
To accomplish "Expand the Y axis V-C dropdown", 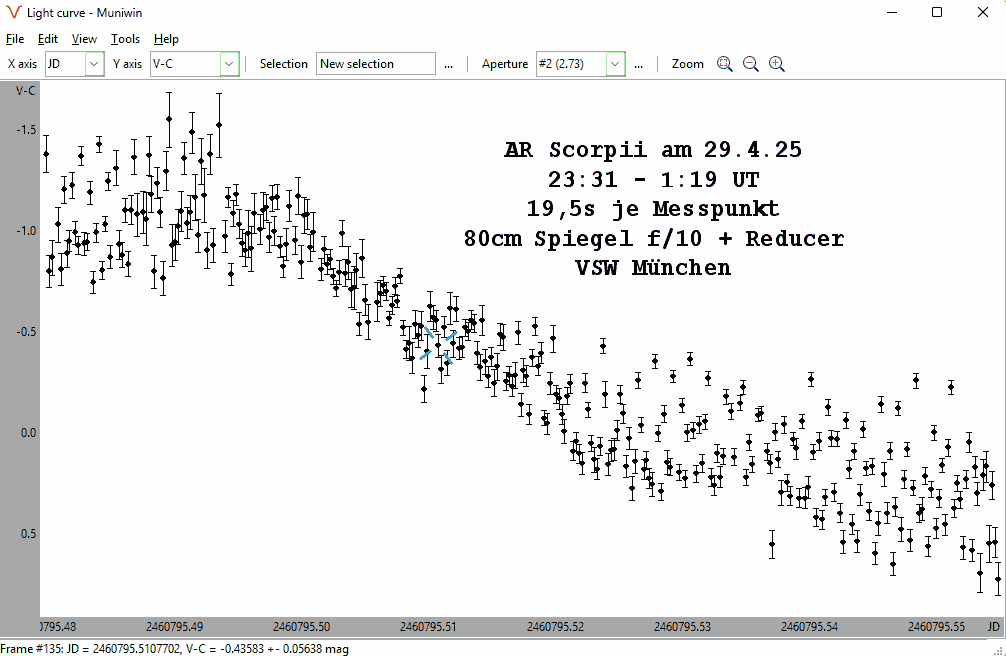I will pyautogui.click(x=229, y=64).
